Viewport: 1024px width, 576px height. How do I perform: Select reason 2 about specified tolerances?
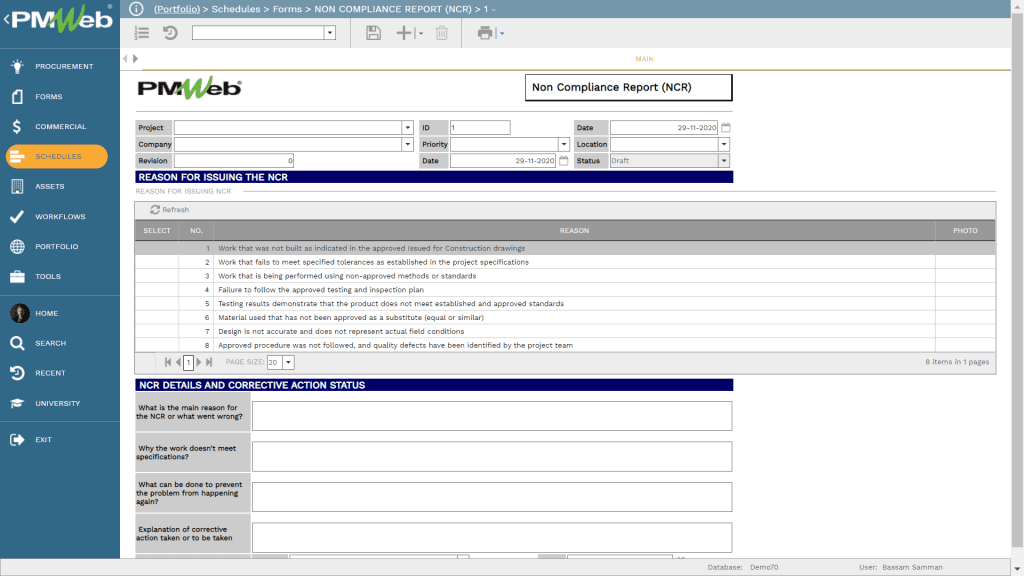(565, 262)
